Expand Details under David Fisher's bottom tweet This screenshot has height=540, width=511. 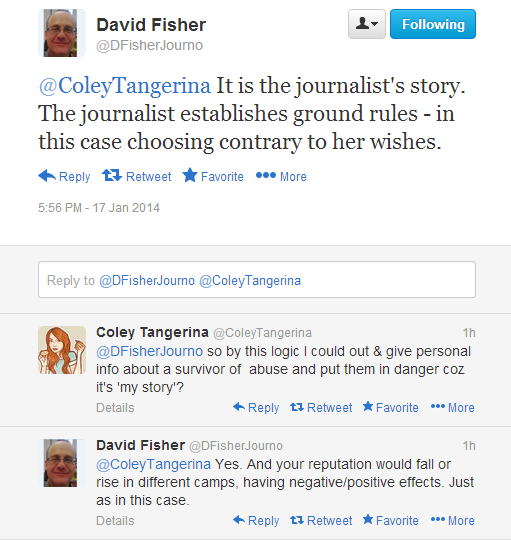point(115,521)
